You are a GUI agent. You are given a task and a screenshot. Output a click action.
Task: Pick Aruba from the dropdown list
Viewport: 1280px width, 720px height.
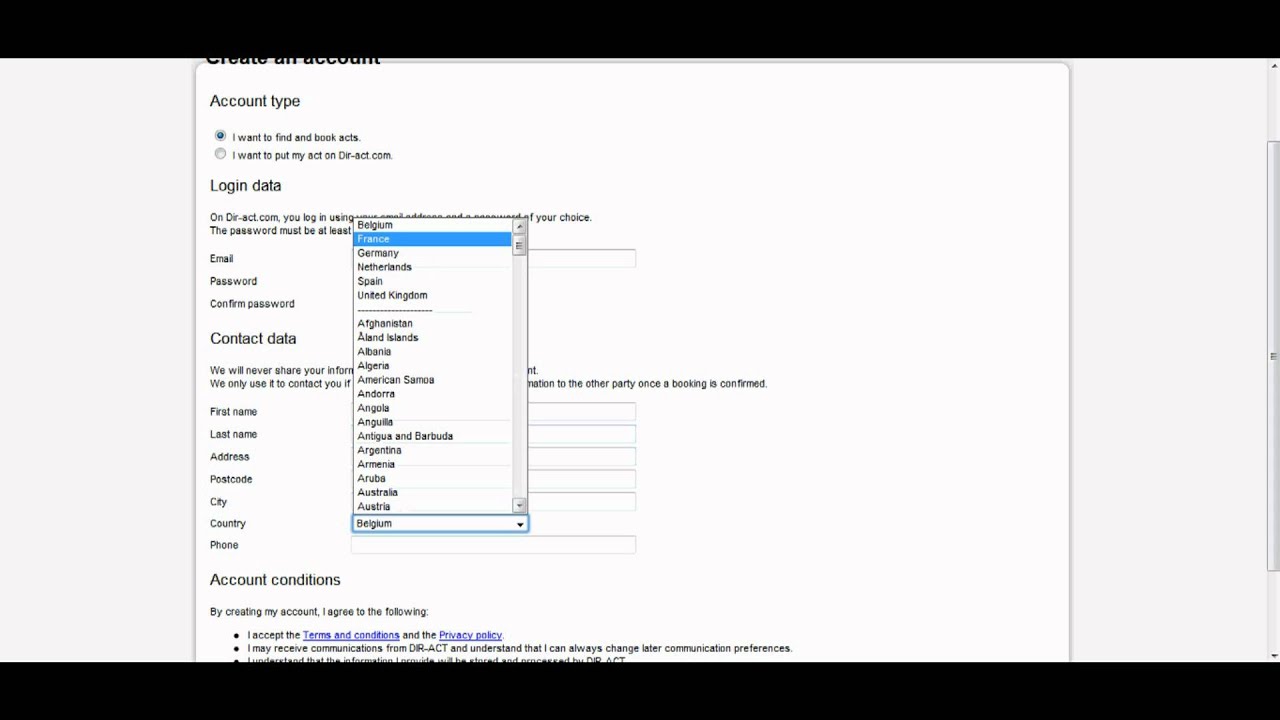click(433, 478)
